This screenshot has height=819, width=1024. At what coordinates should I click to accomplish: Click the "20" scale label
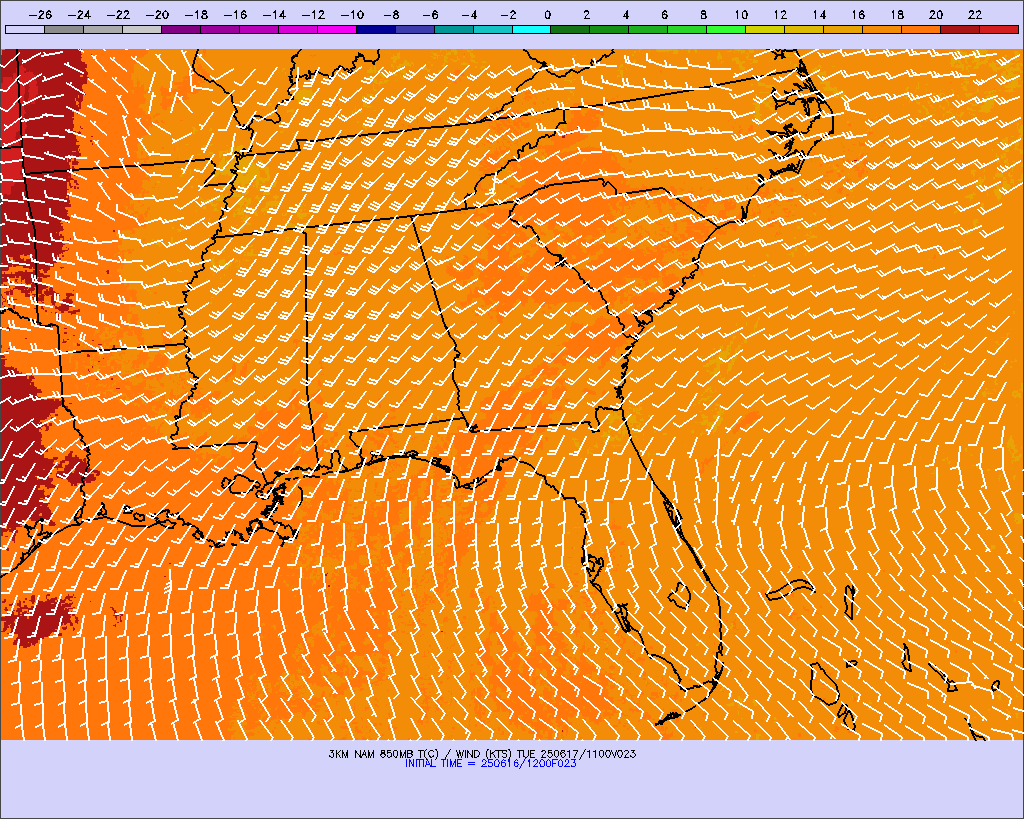click(936, 14)
